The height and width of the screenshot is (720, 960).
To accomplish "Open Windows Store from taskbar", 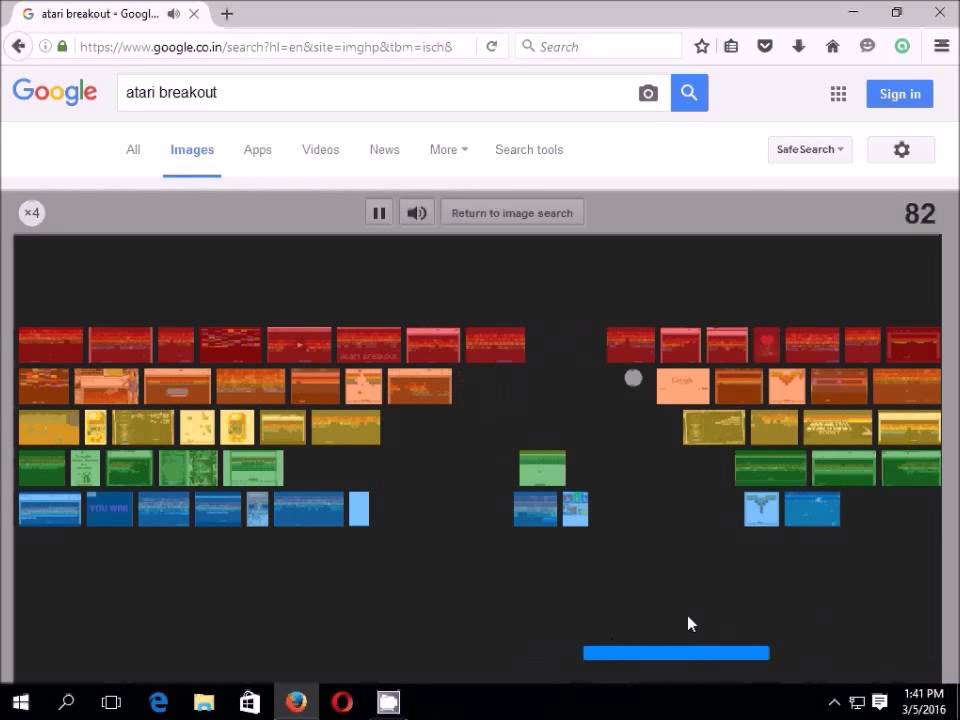I will pos(249,702).
